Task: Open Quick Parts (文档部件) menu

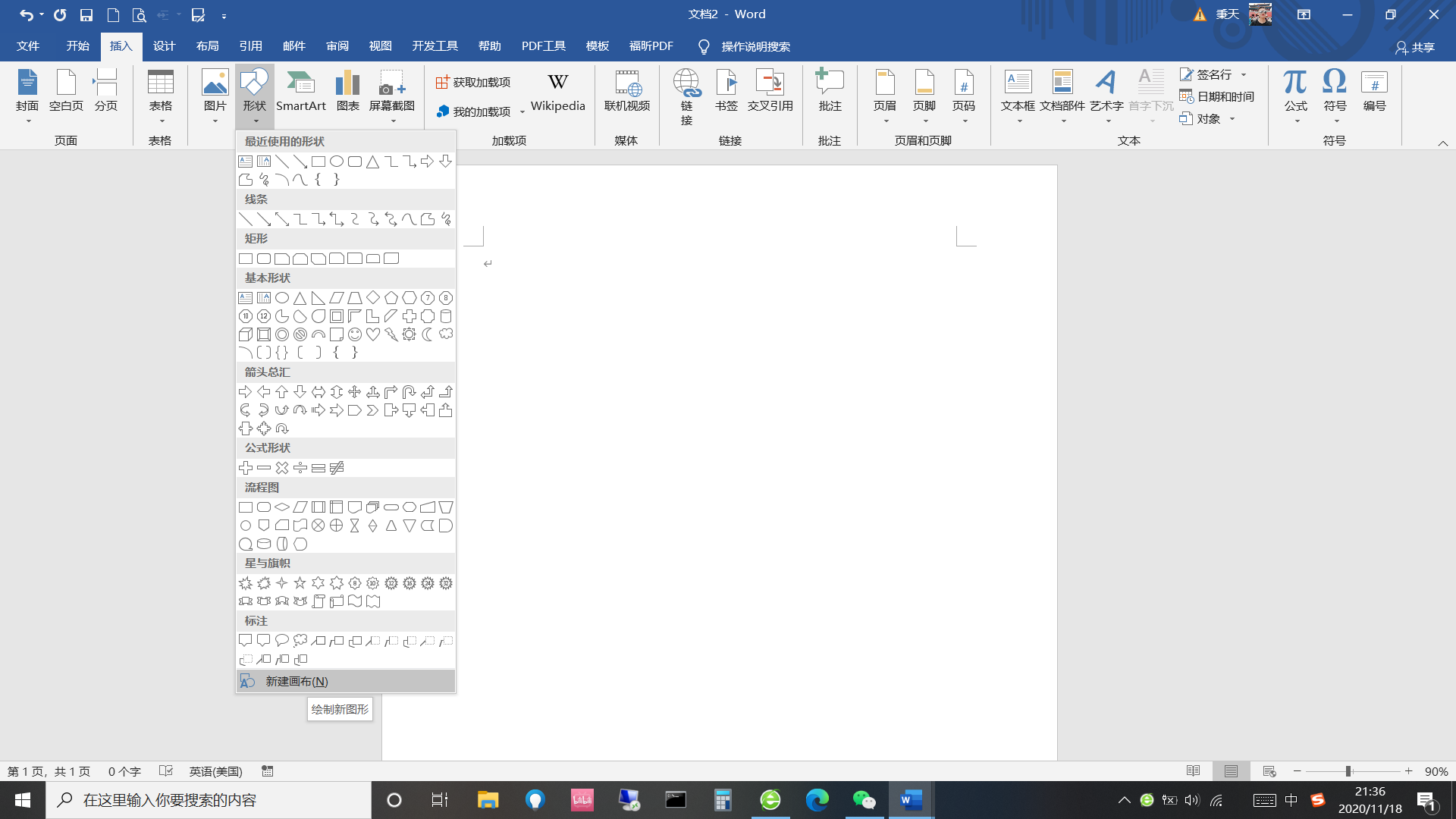Action: coord(1062,95)
